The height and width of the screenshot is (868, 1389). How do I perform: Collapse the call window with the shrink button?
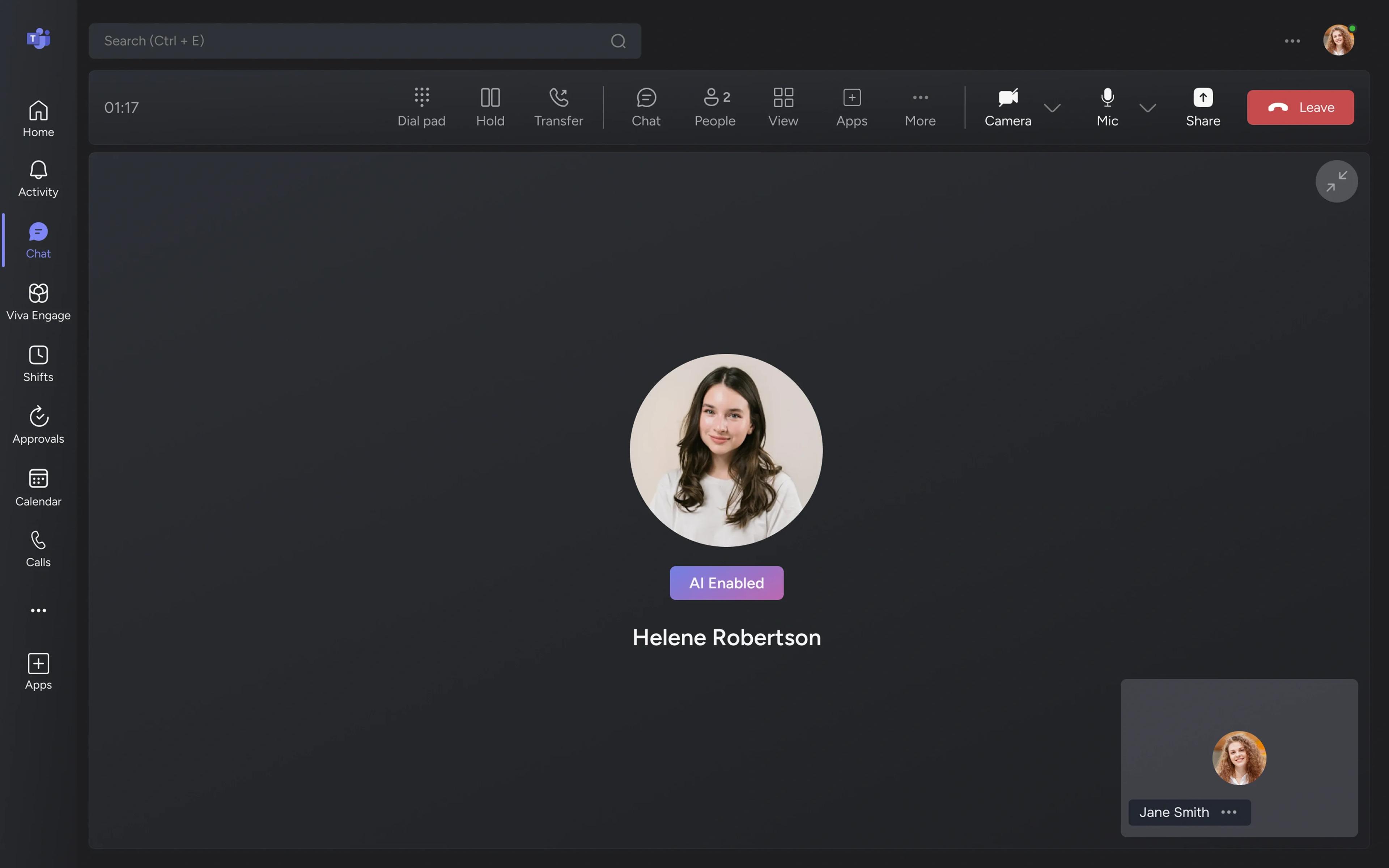pos(1336,182)
